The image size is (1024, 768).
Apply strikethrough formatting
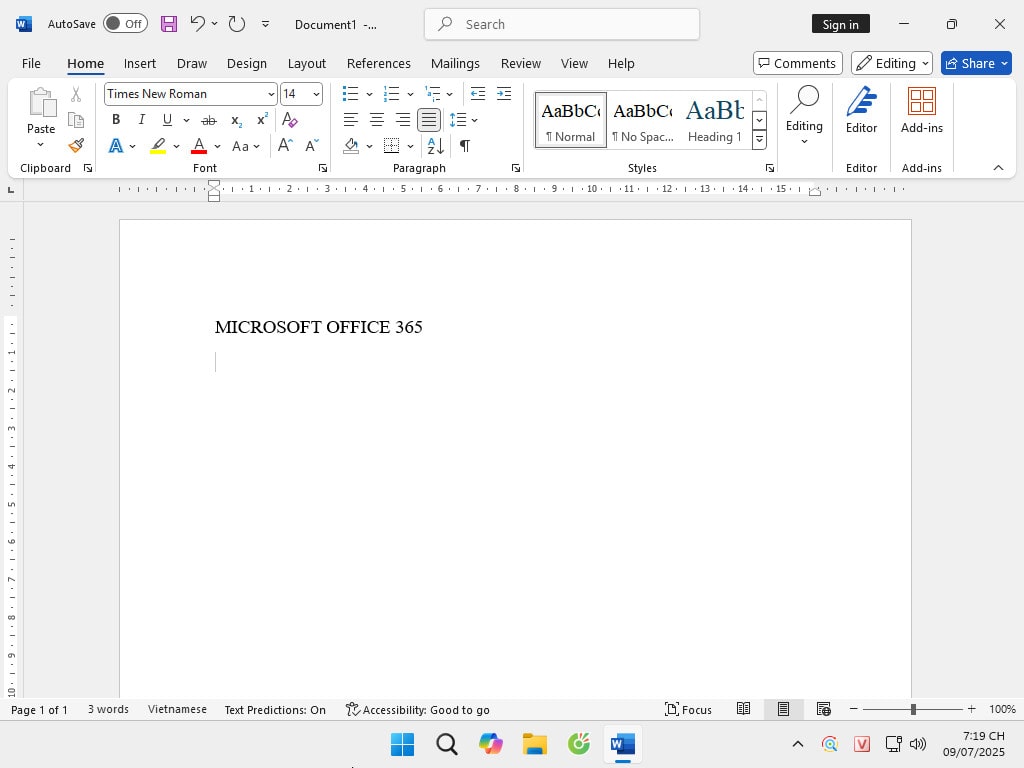208,120
